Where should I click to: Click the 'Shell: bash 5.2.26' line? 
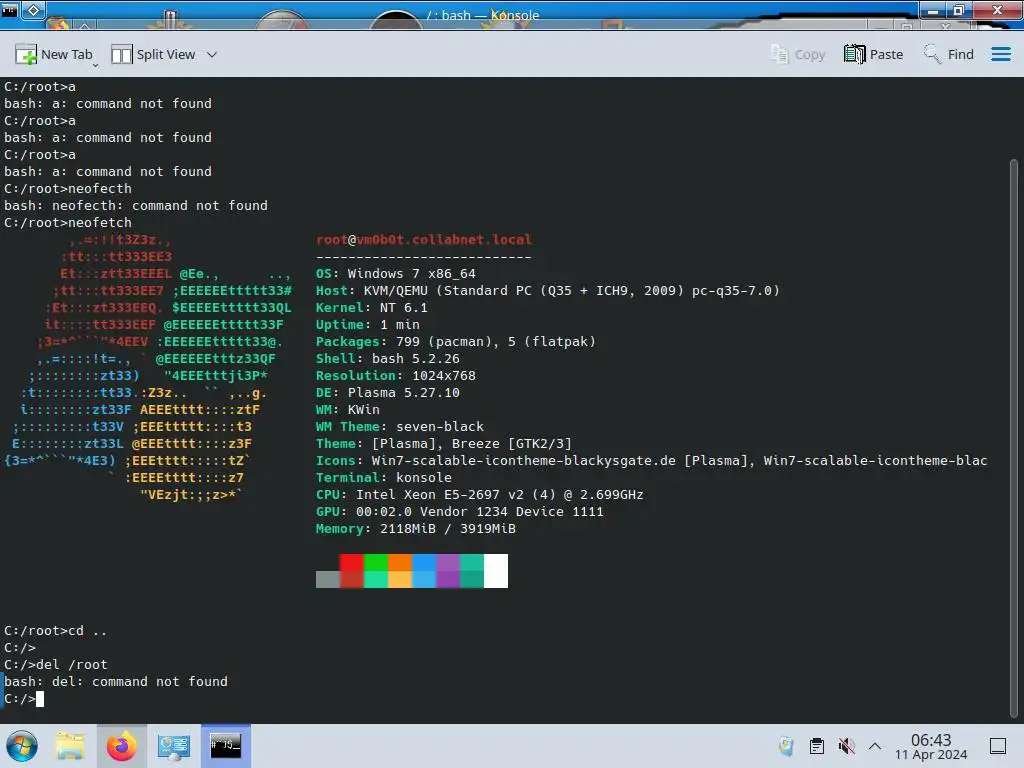[388, 359]
